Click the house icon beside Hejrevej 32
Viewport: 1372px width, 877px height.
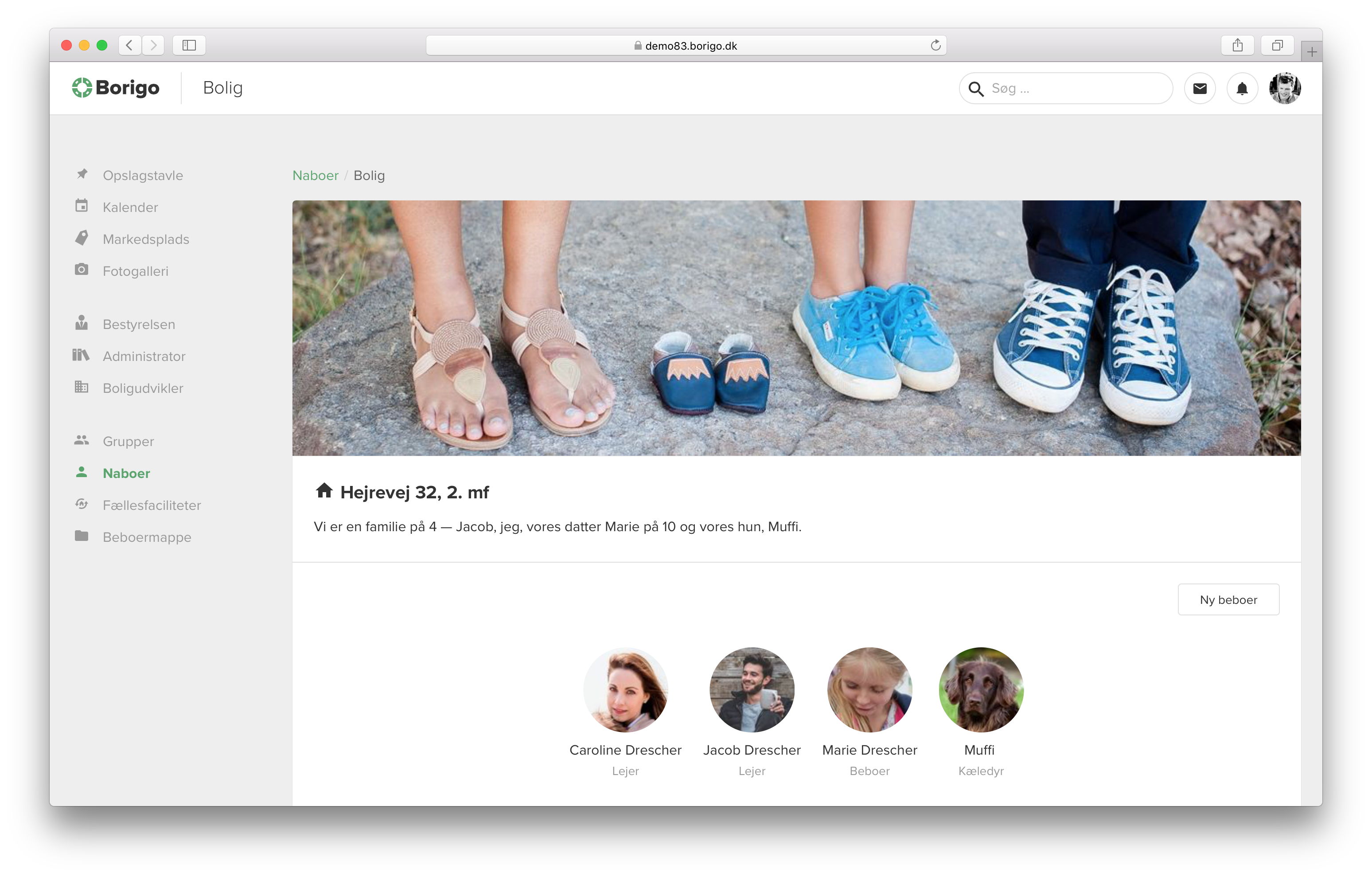pyautogui.click(x=324, y=490)
